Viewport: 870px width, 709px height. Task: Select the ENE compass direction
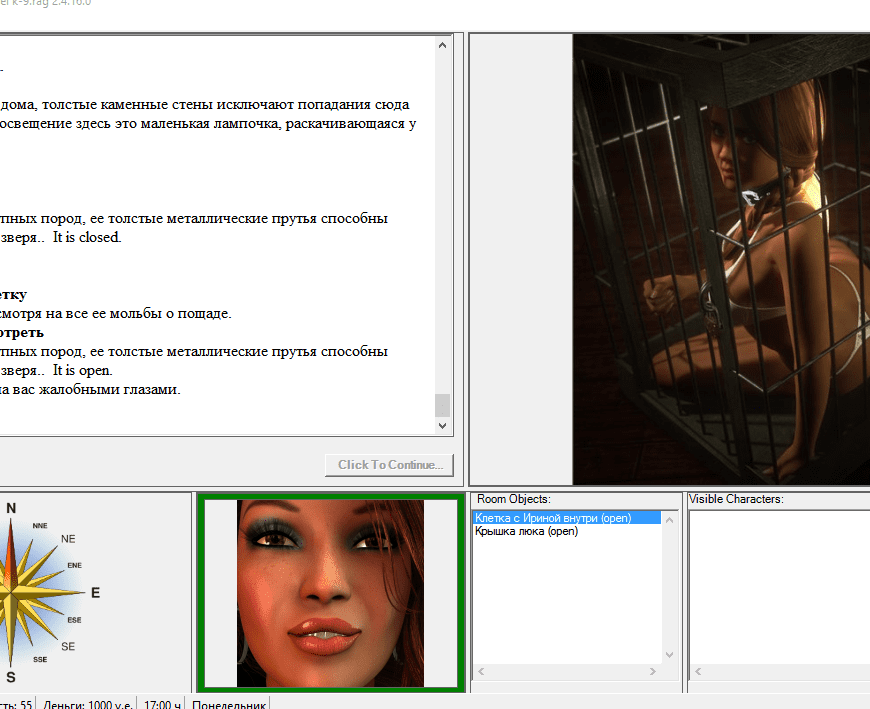75,565
